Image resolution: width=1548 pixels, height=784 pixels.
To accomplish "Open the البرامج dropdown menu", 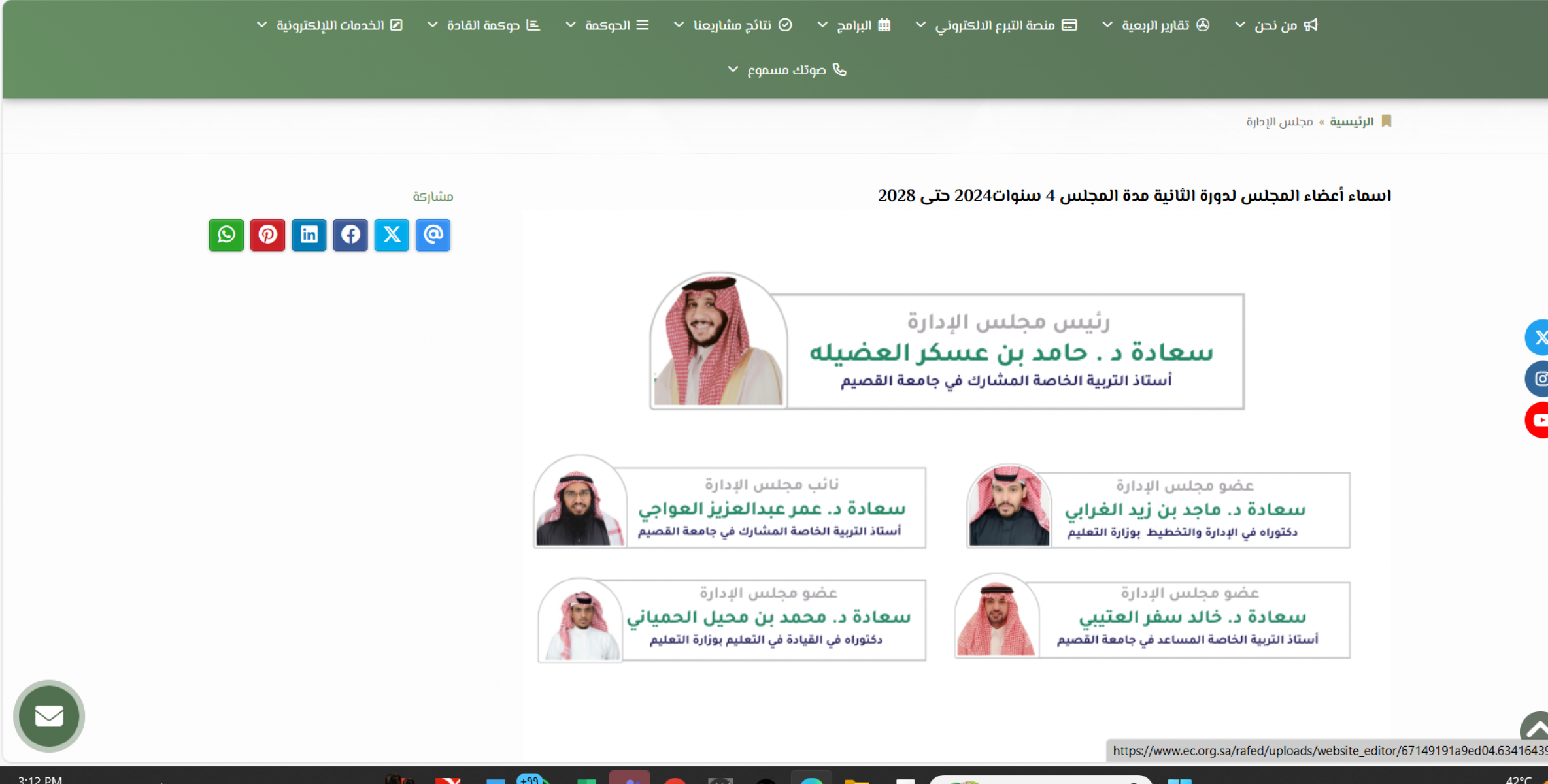I will pos(854,25).
